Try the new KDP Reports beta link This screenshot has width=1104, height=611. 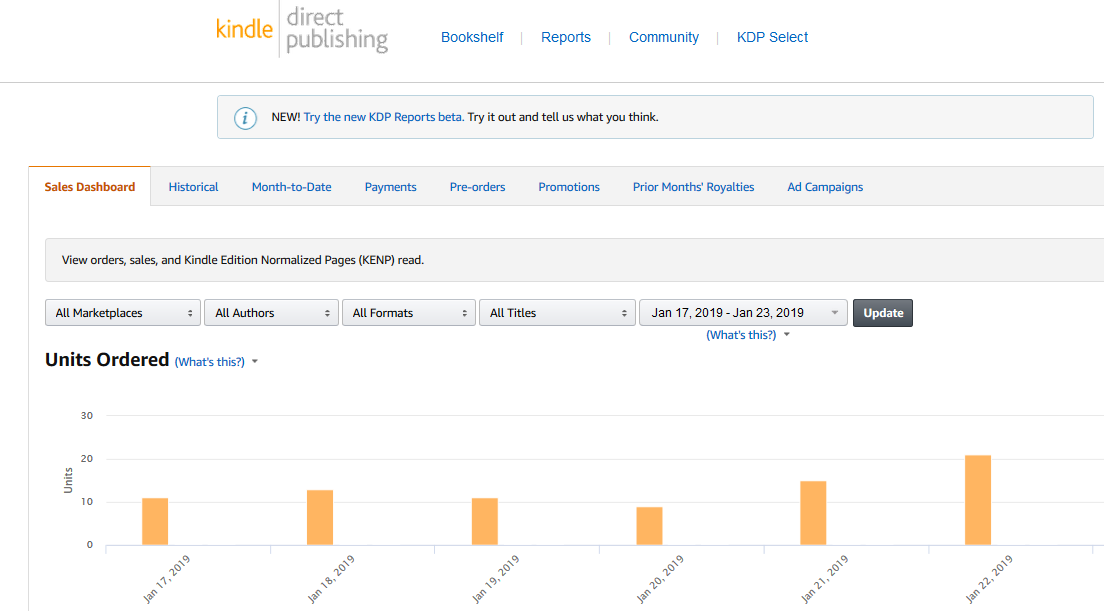pos(384,117)
